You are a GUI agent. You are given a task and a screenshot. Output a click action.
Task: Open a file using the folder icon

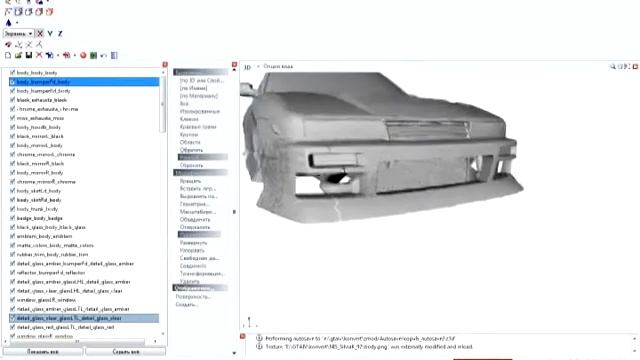point(18,55)
